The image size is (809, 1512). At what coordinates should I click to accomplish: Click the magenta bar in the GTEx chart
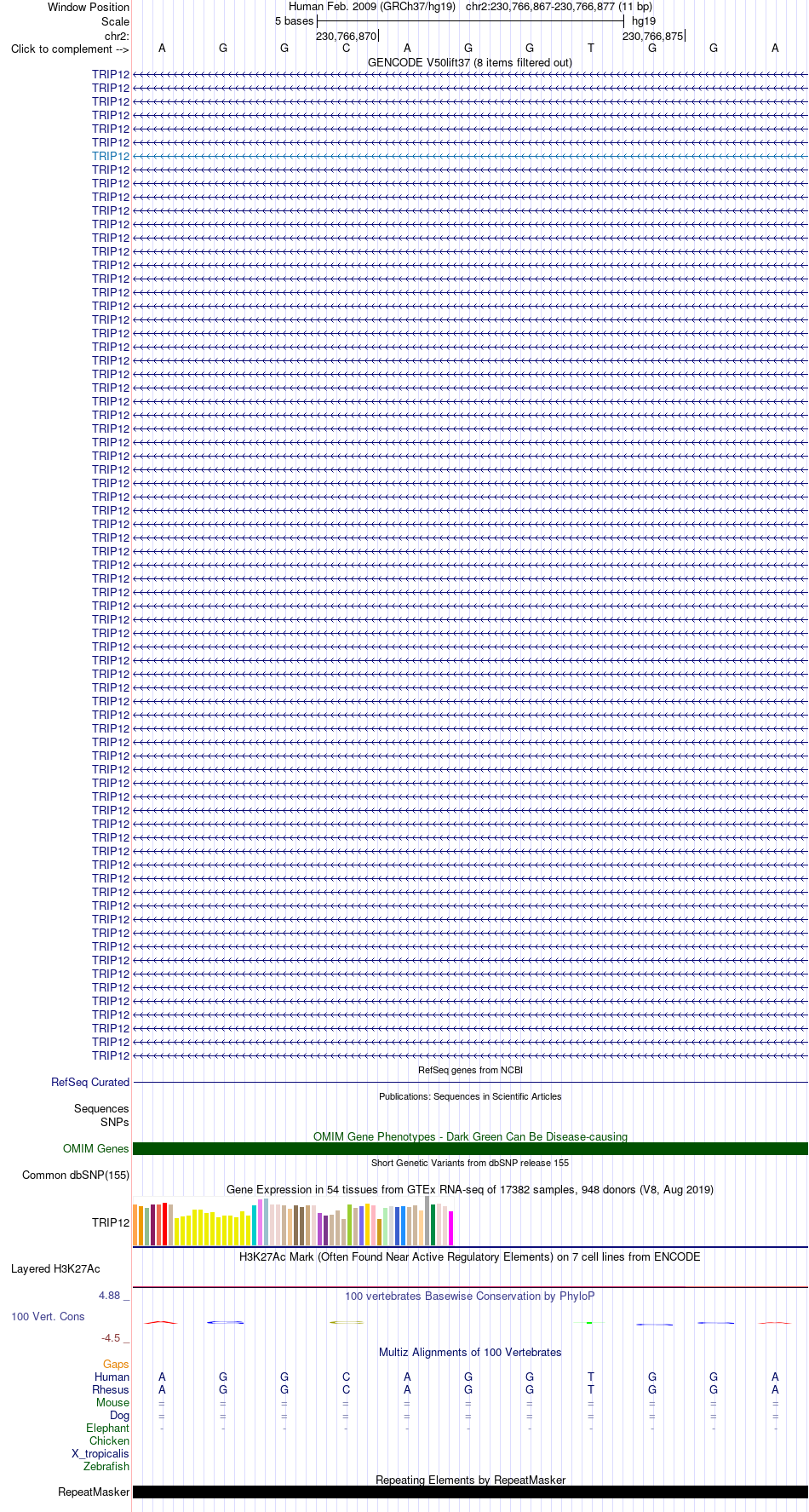[x=450, y=1228]
